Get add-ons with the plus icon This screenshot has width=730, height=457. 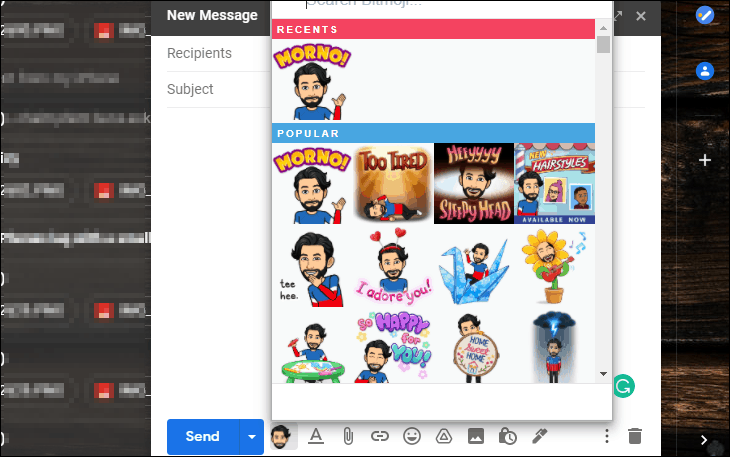click(x=705, y=160)
